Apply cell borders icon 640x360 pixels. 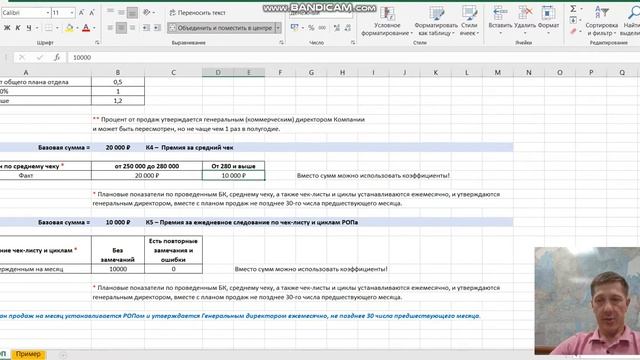tap(49, 28)
